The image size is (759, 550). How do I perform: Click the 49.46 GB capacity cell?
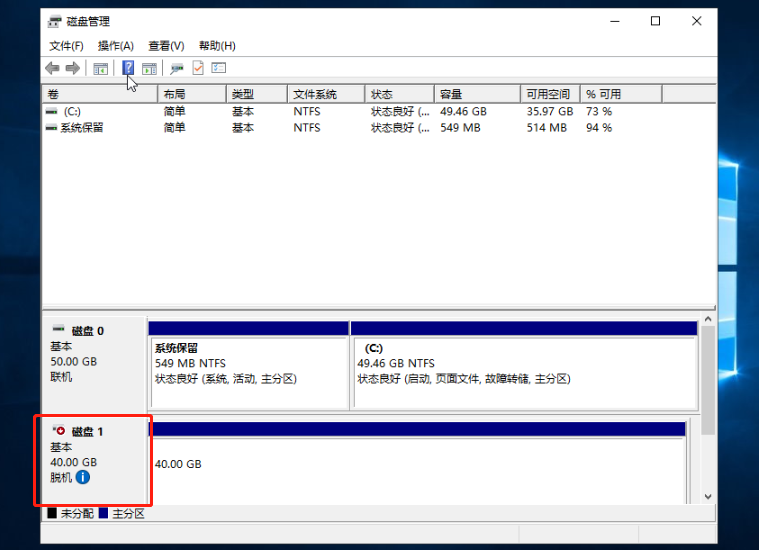[x=463, y=111]
